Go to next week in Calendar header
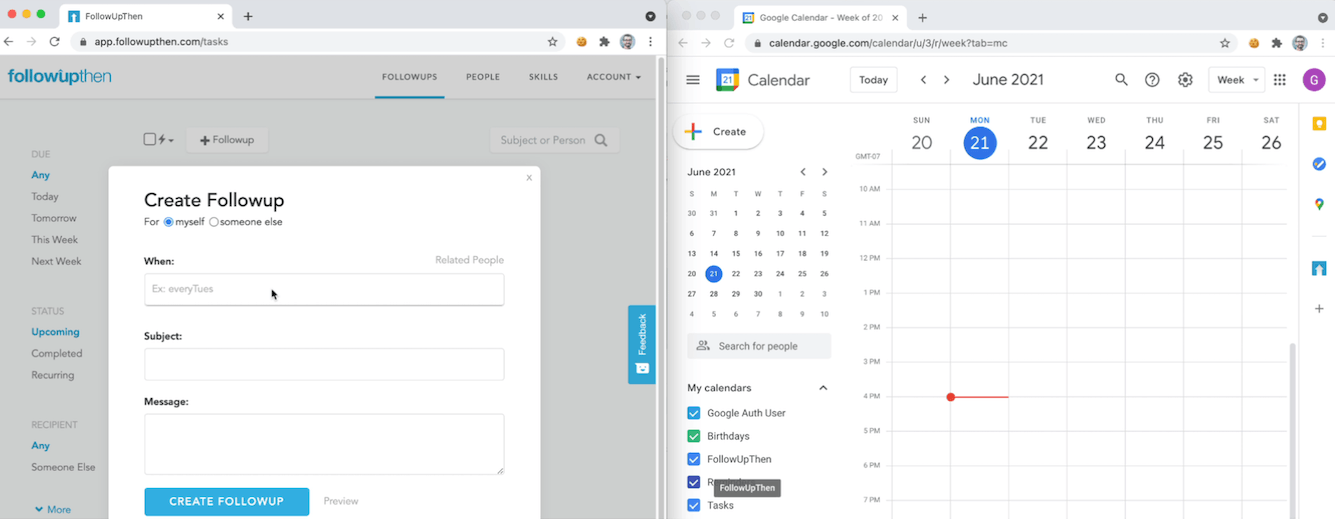Screen dimensions: 1335x519 [x=946, y=80]
